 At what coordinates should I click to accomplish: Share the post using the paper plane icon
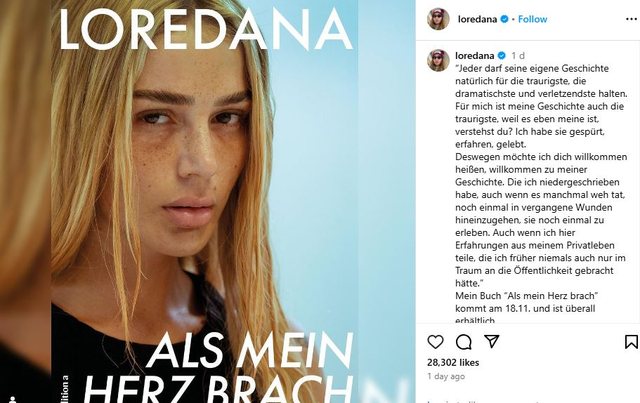pos(492,341)
